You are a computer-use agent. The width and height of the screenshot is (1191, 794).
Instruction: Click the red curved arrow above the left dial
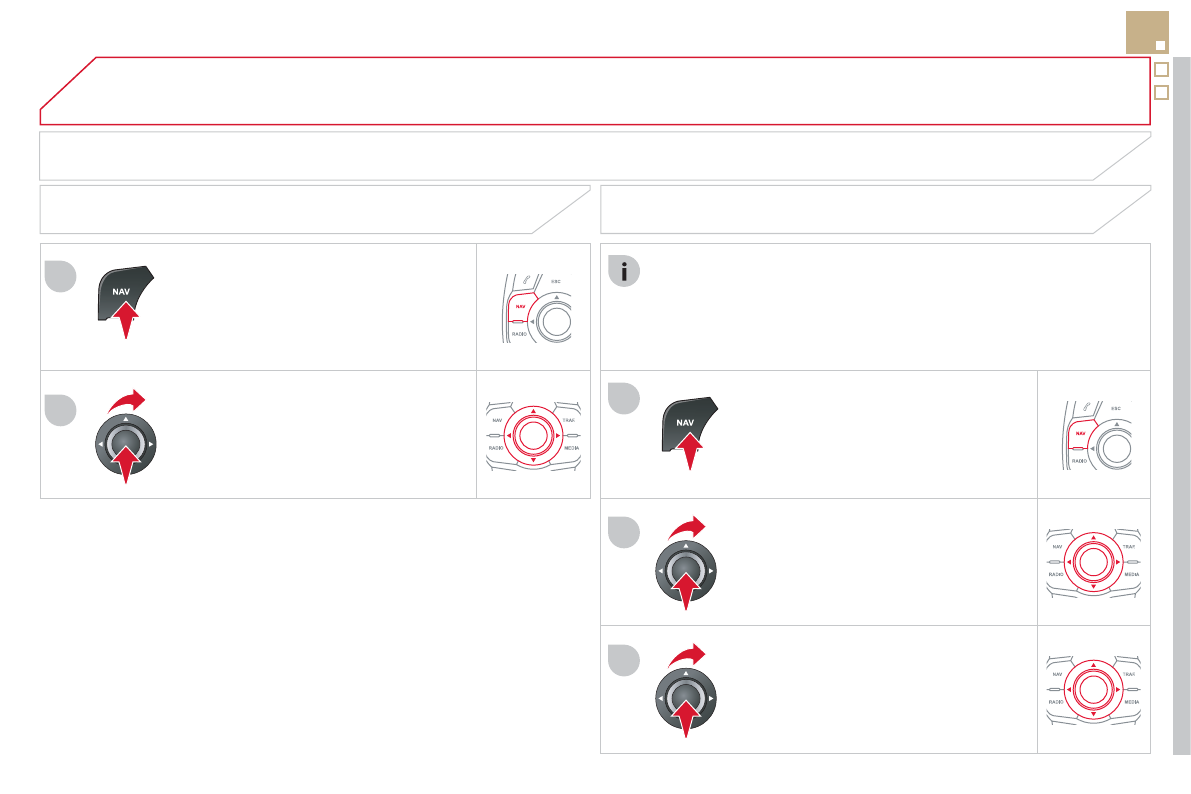pyautogui.click(x=126, y=400)
